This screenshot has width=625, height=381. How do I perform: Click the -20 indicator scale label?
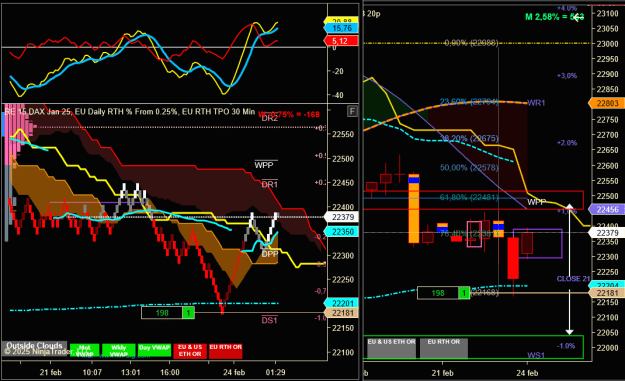point(338,71)
